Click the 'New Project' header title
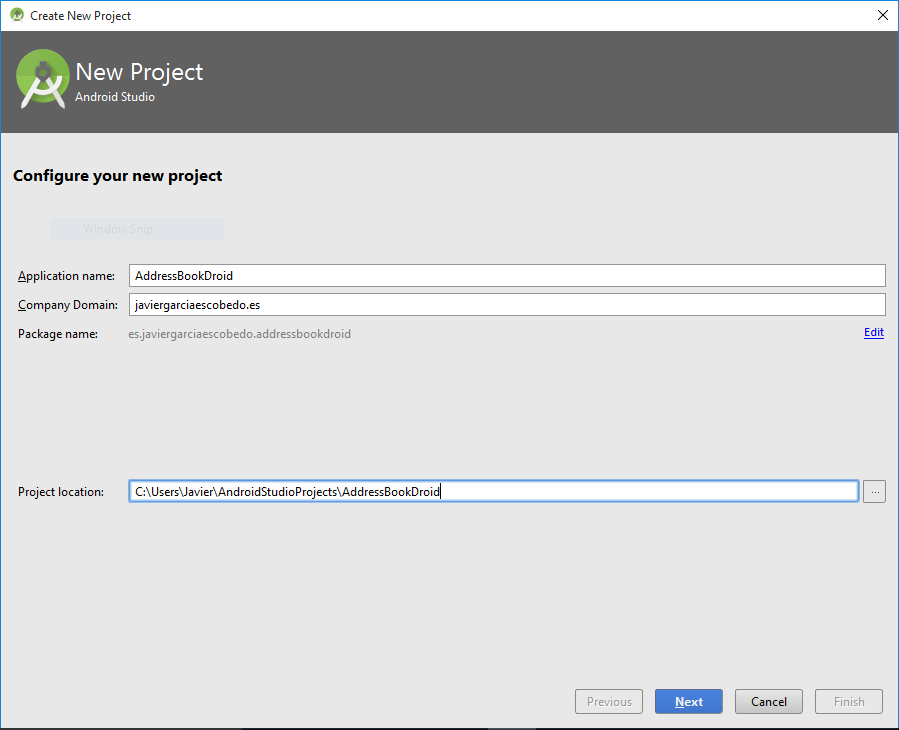899x730 pixels. (x=139, y=72)
